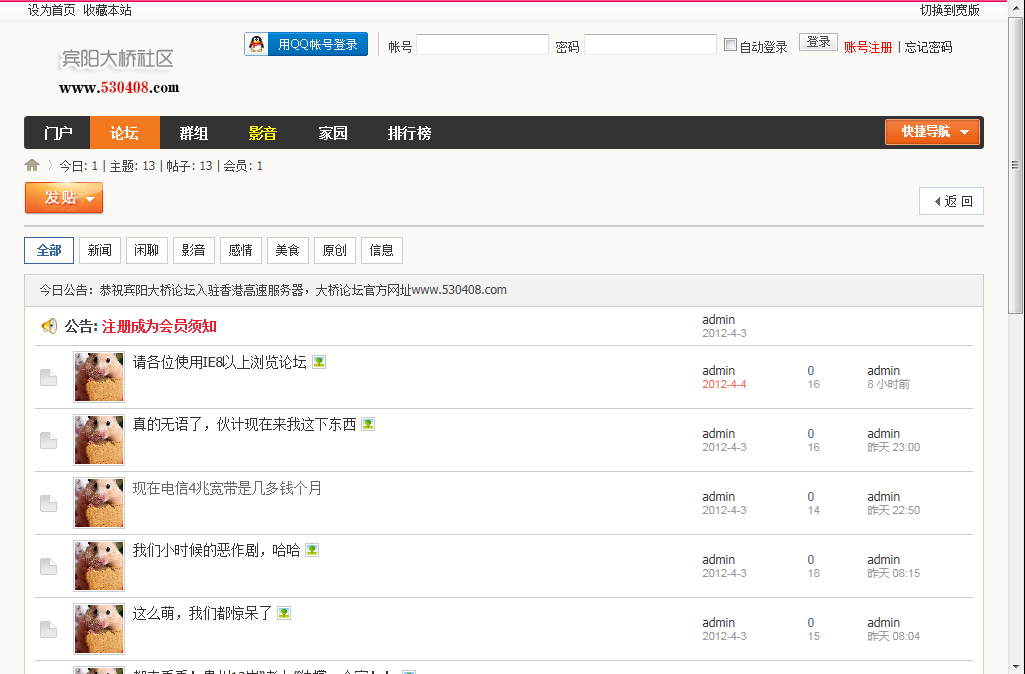The image size is (1025, 674).
Task: Click the 登录 button
Action: click(818, 42)
